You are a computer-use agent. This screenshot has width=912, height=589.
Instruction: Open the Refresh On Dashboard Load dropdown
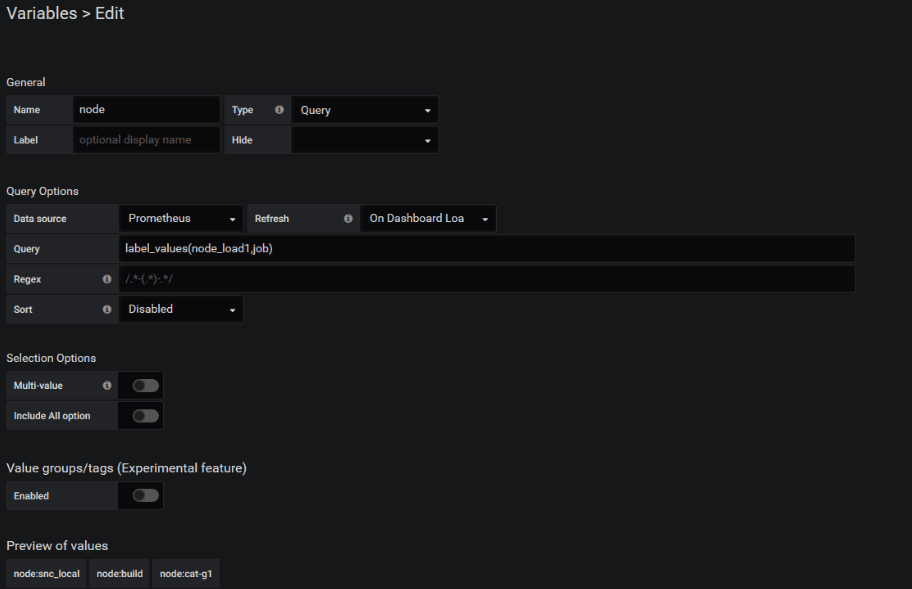click(428, 219)
